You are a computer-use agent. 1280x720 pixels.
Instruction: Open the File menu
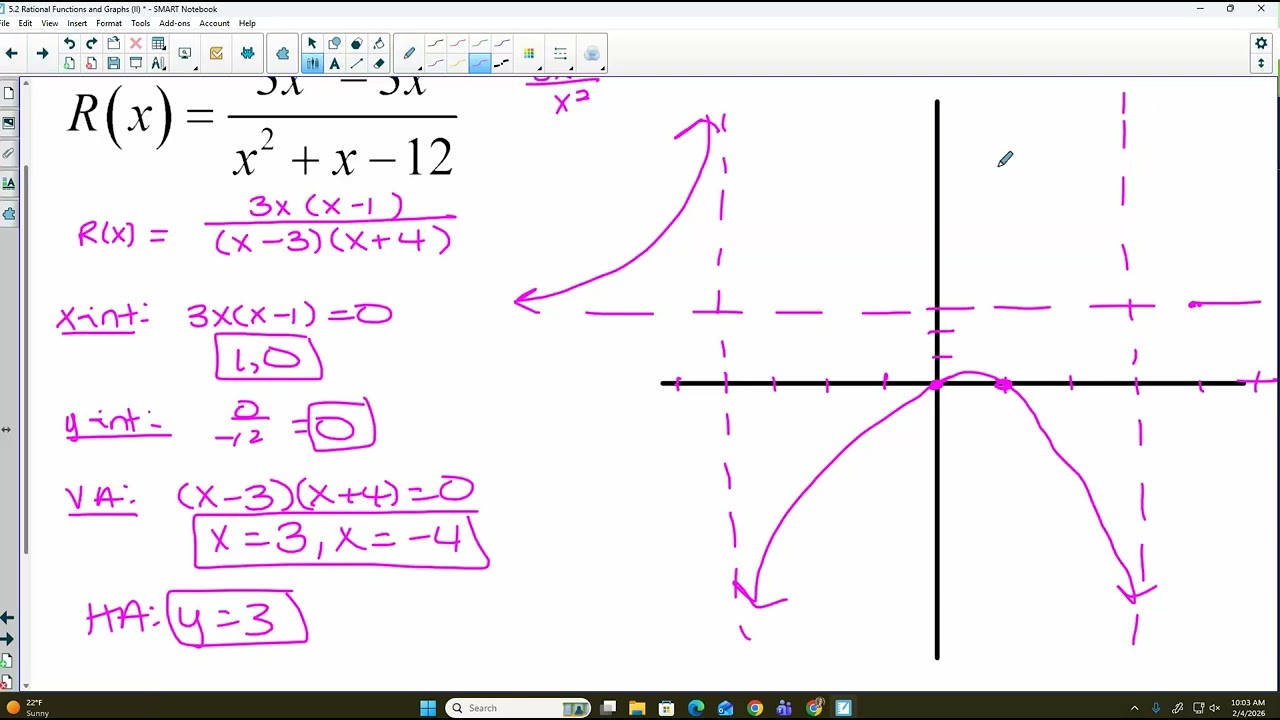(x=5, y=23)
